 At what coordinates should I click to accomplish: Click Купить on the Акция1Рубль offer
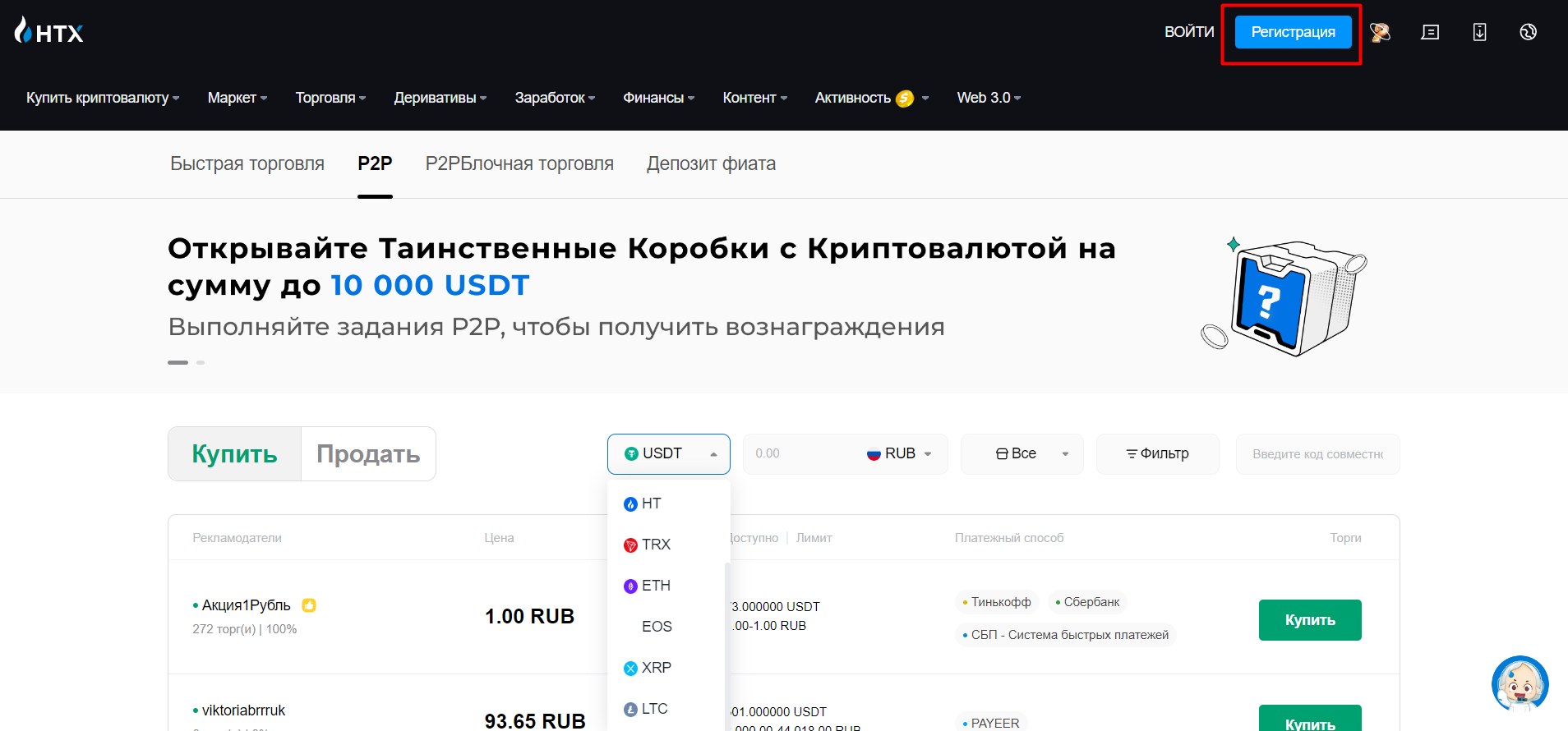1310,620
